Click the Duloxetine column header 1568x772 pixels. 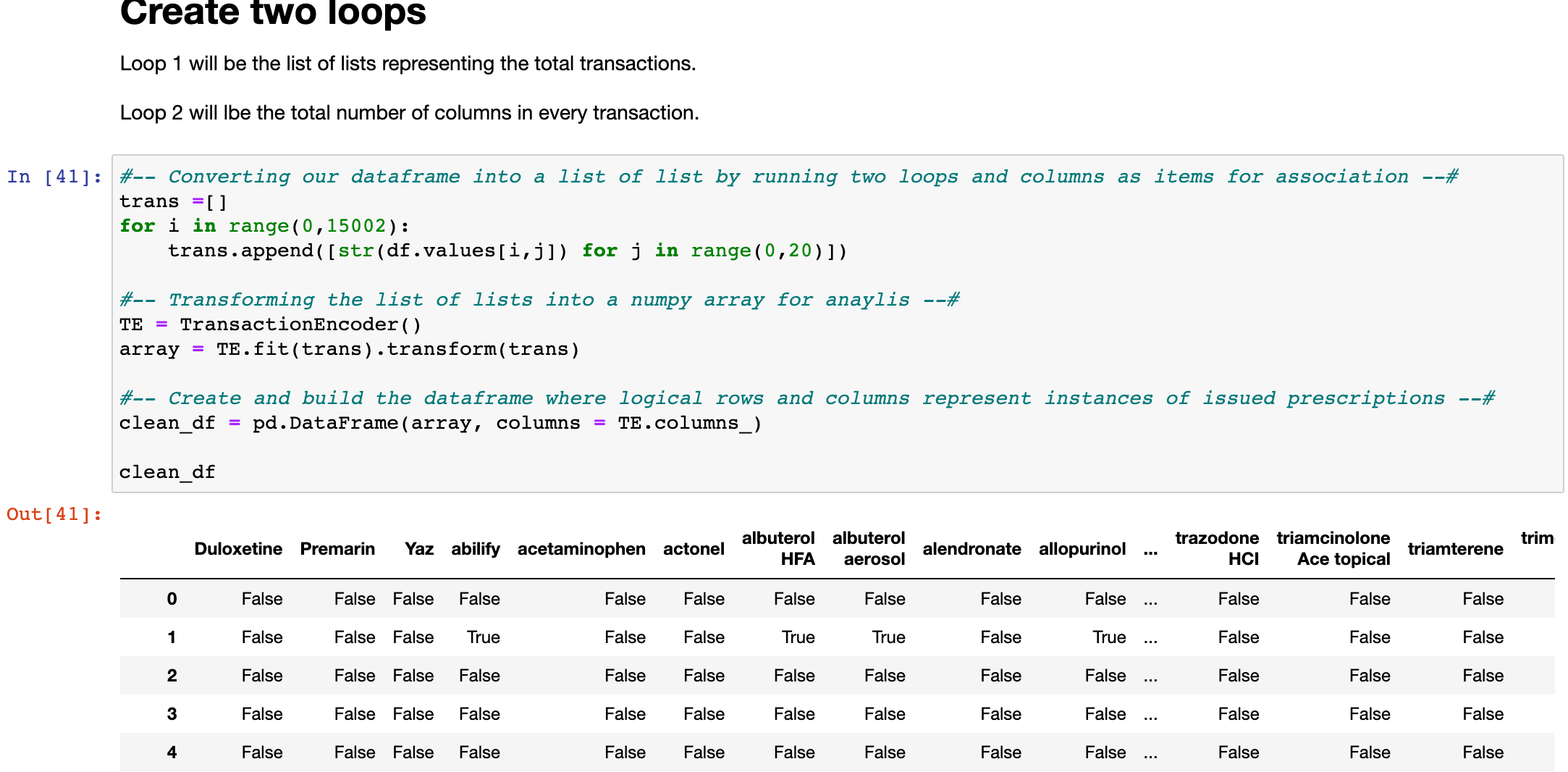pos(238,548)
